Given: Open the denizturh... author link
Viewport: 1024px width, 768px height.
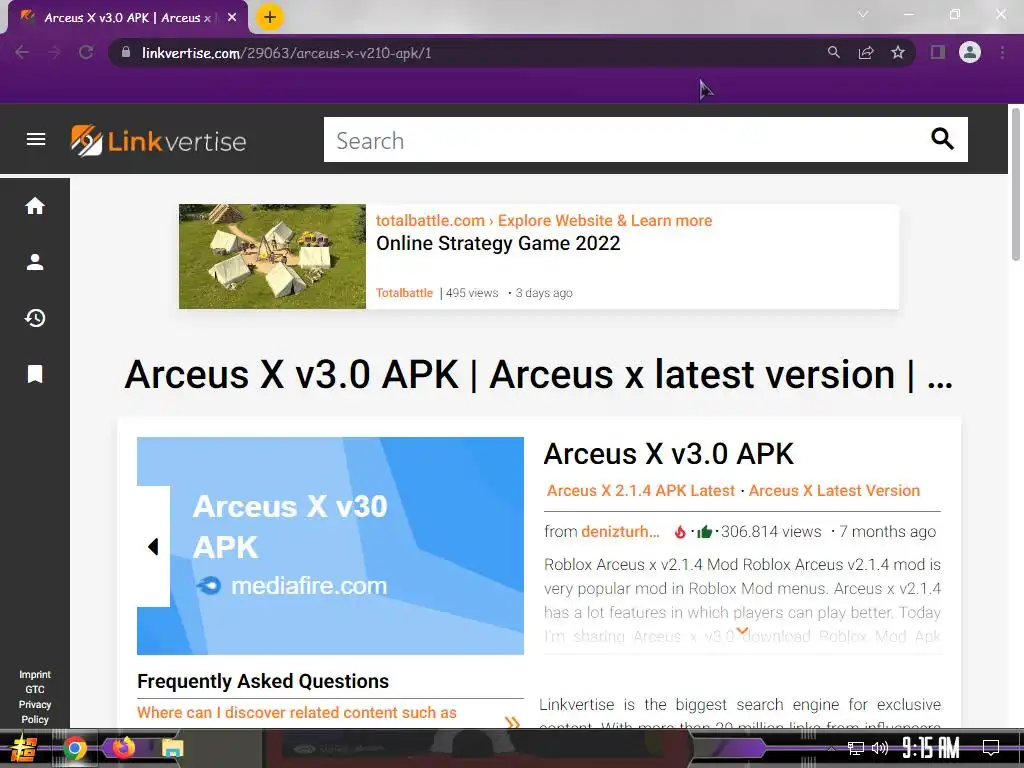Looking at the screenshot, I should pyautogui.click(x=620, y=532).
